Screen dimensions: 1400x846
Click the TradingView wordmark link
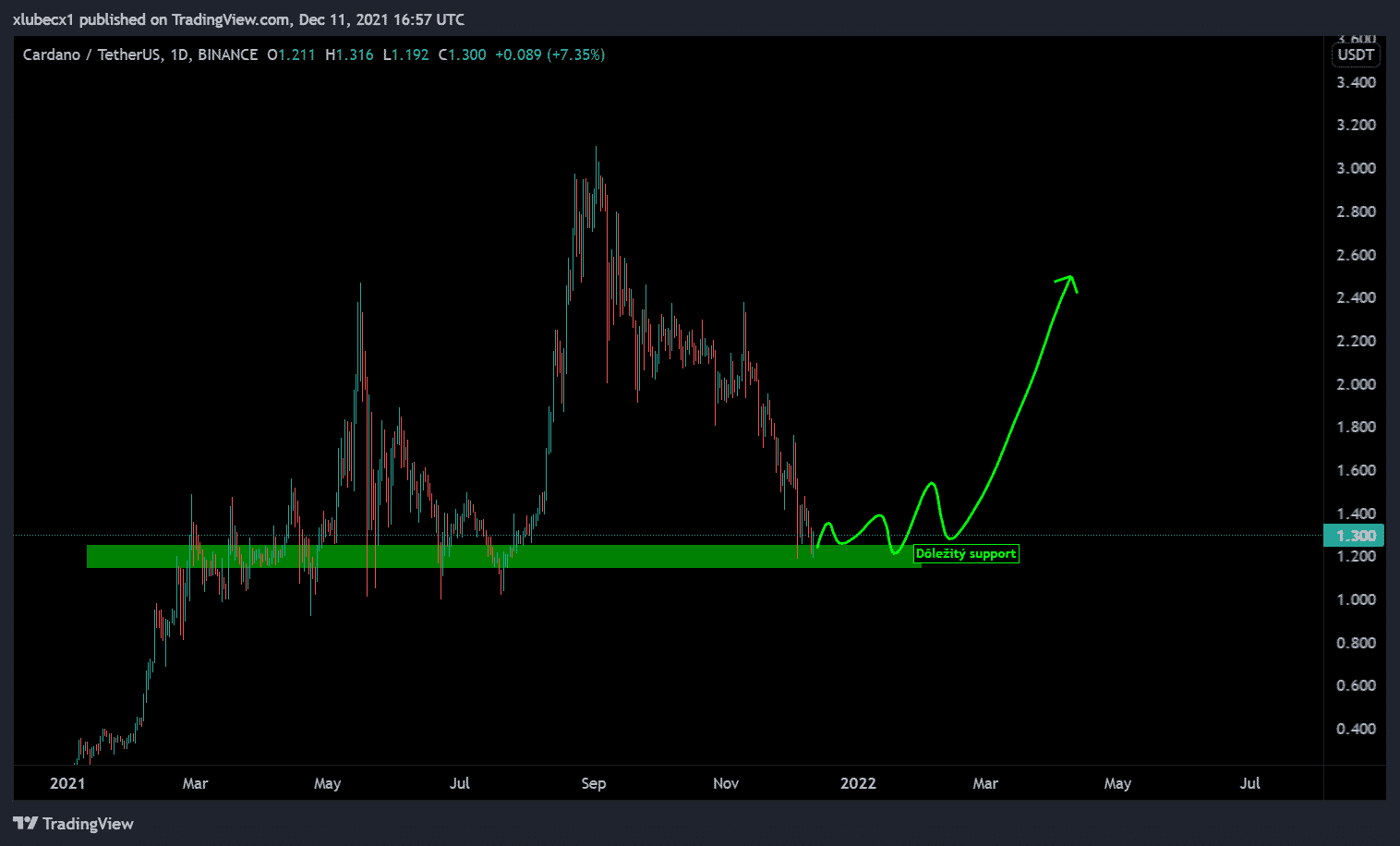point(88,824)
